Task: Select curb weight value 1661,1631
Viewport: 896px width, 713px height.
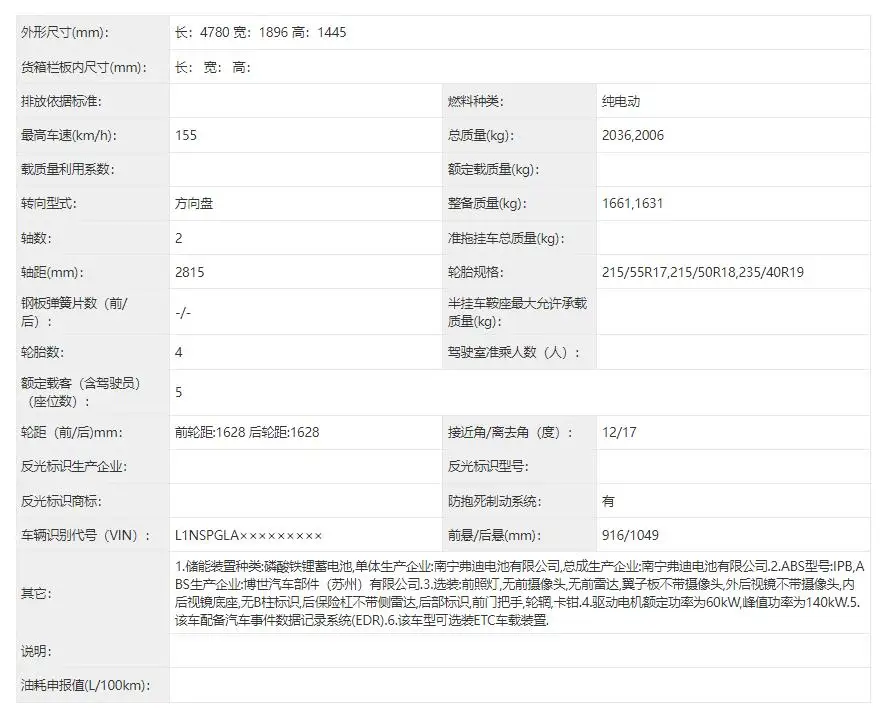Action: [633, 204]
